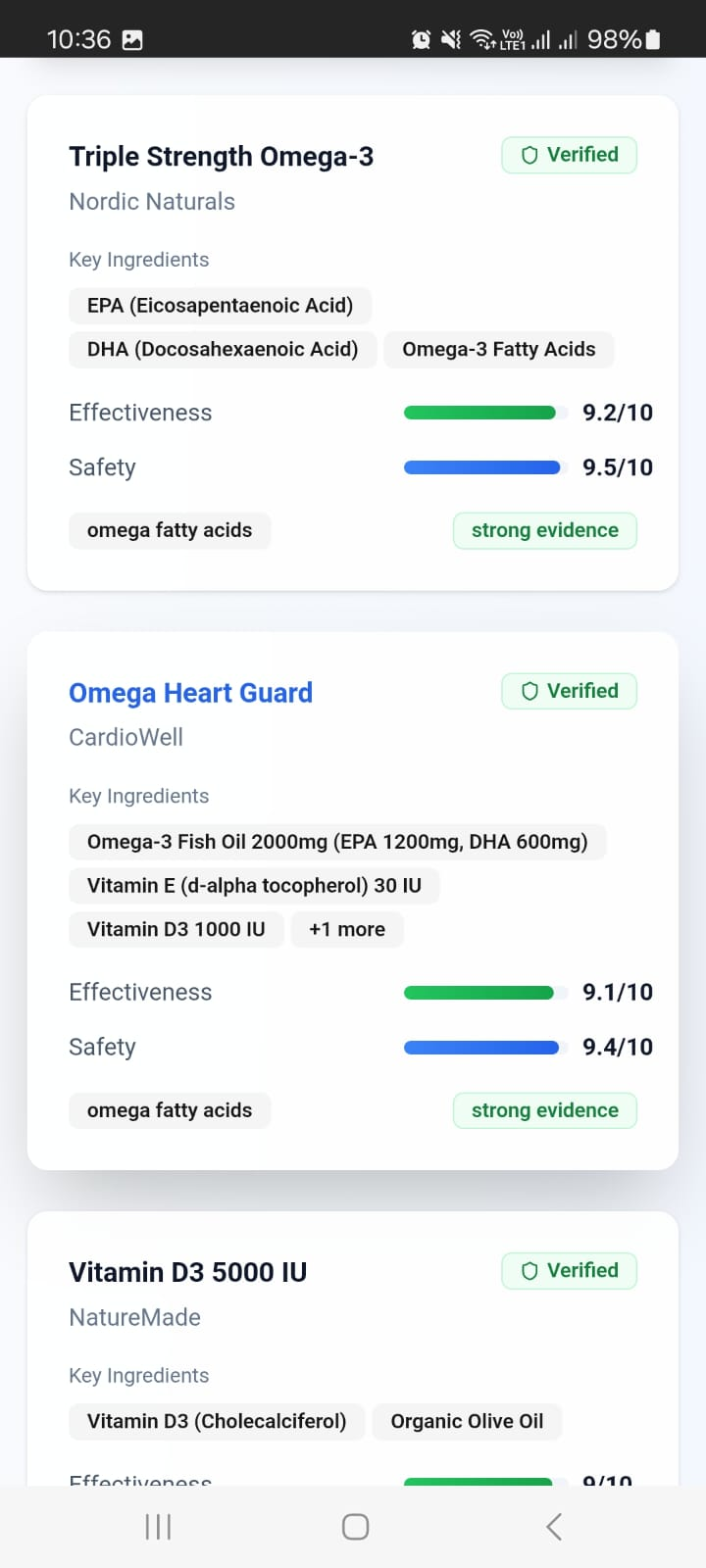Viewport: 706px width, 1568px height.
Task: Open the Omega Heart Guard product link
Action: 190,693
